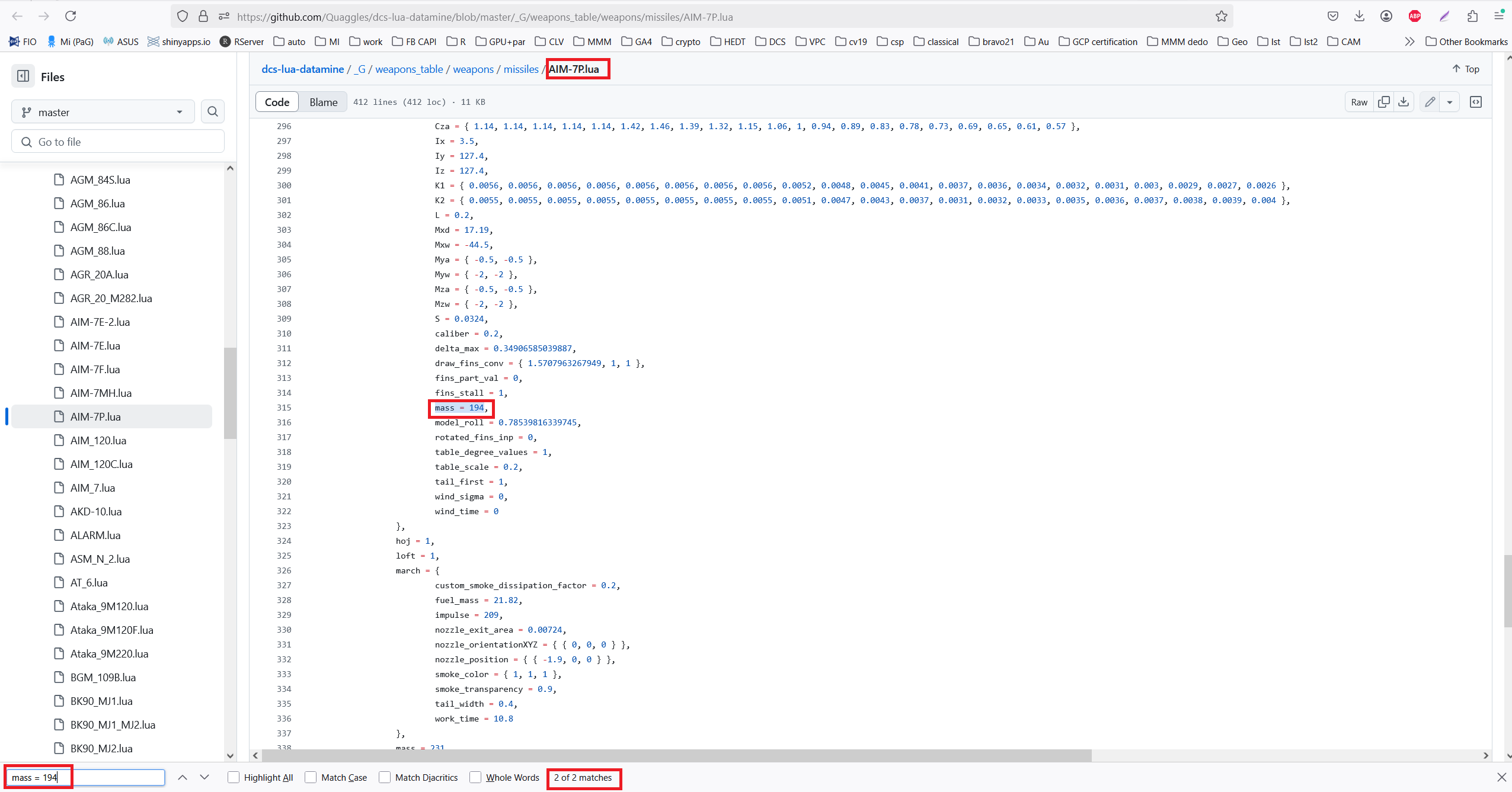Open the FIO bookmark
Screen dimensions: 1512x792
coord(23,41)
